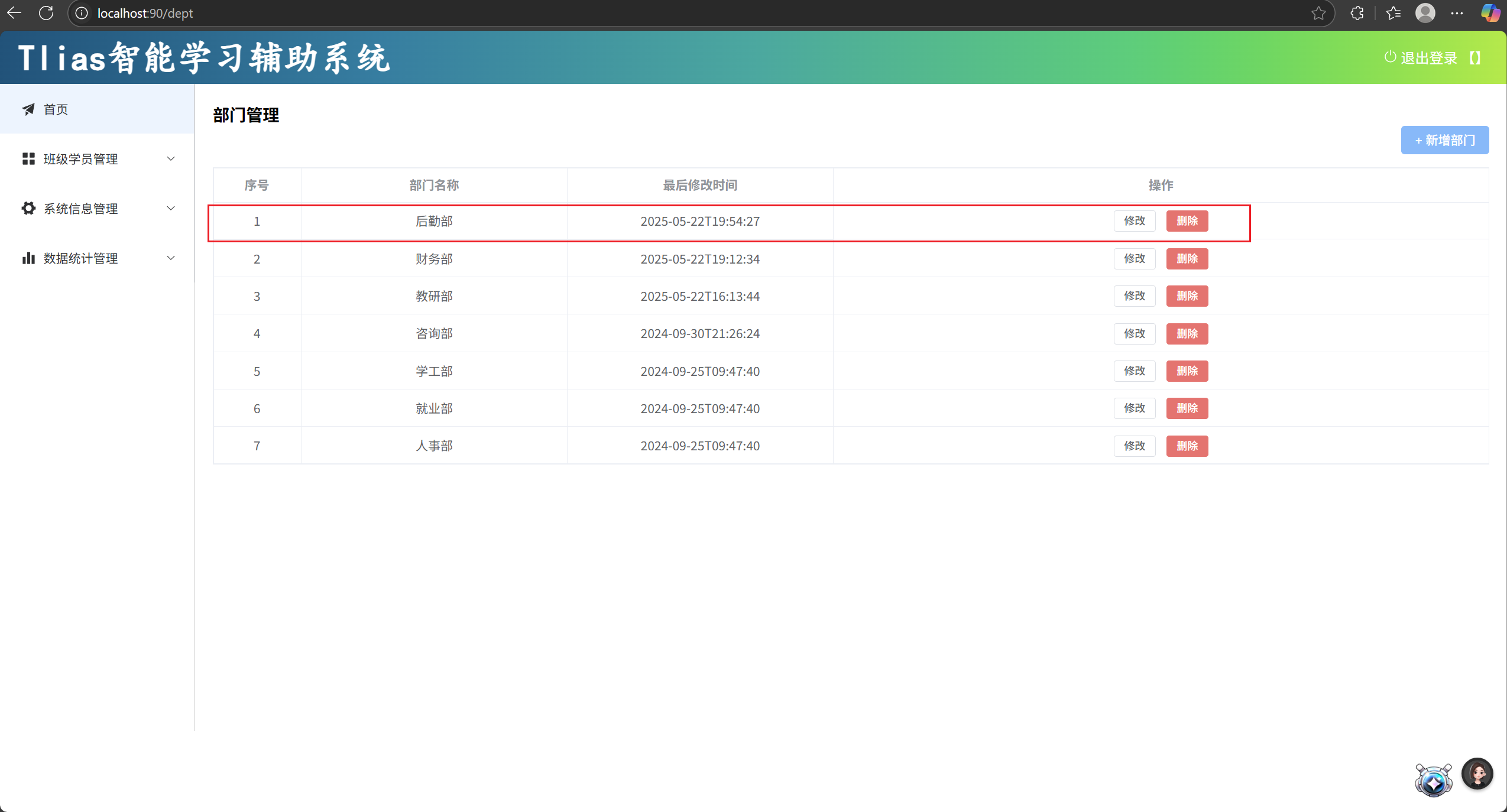Refresh the page with the reload icon
This screenshot has height=812, width=1507.
pyautogui.click(x=46, y=13)
